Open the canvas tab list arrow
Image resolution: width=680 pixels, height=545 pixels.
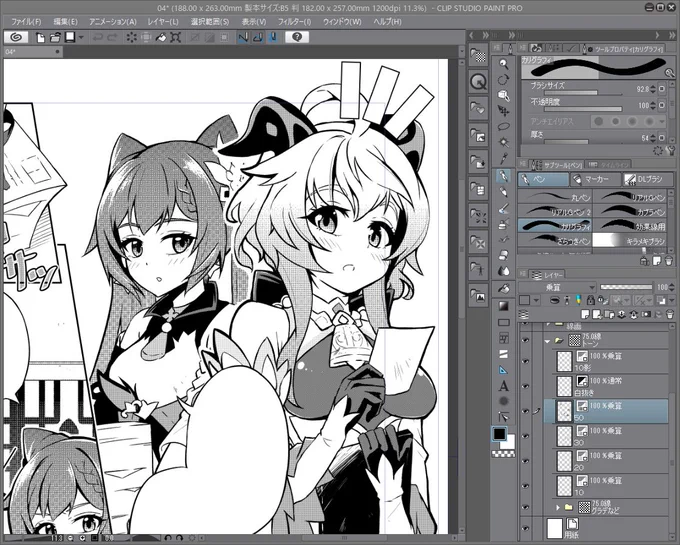pyautogui.click(x=461, y=52)
